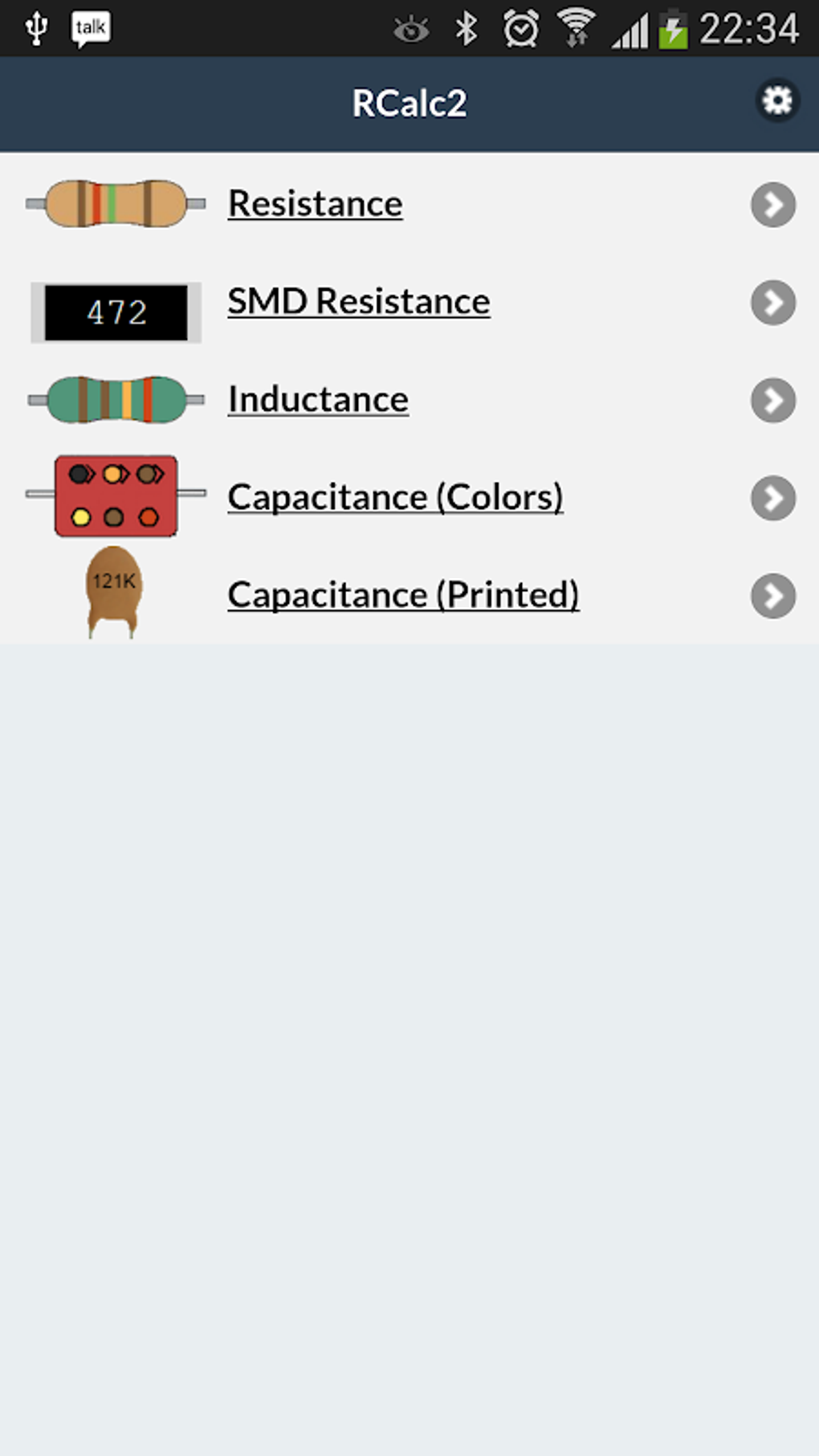Open Capacitance (Colors) via its chevron arrow
The image size is (819, 1456).
[x=772, y=499]
